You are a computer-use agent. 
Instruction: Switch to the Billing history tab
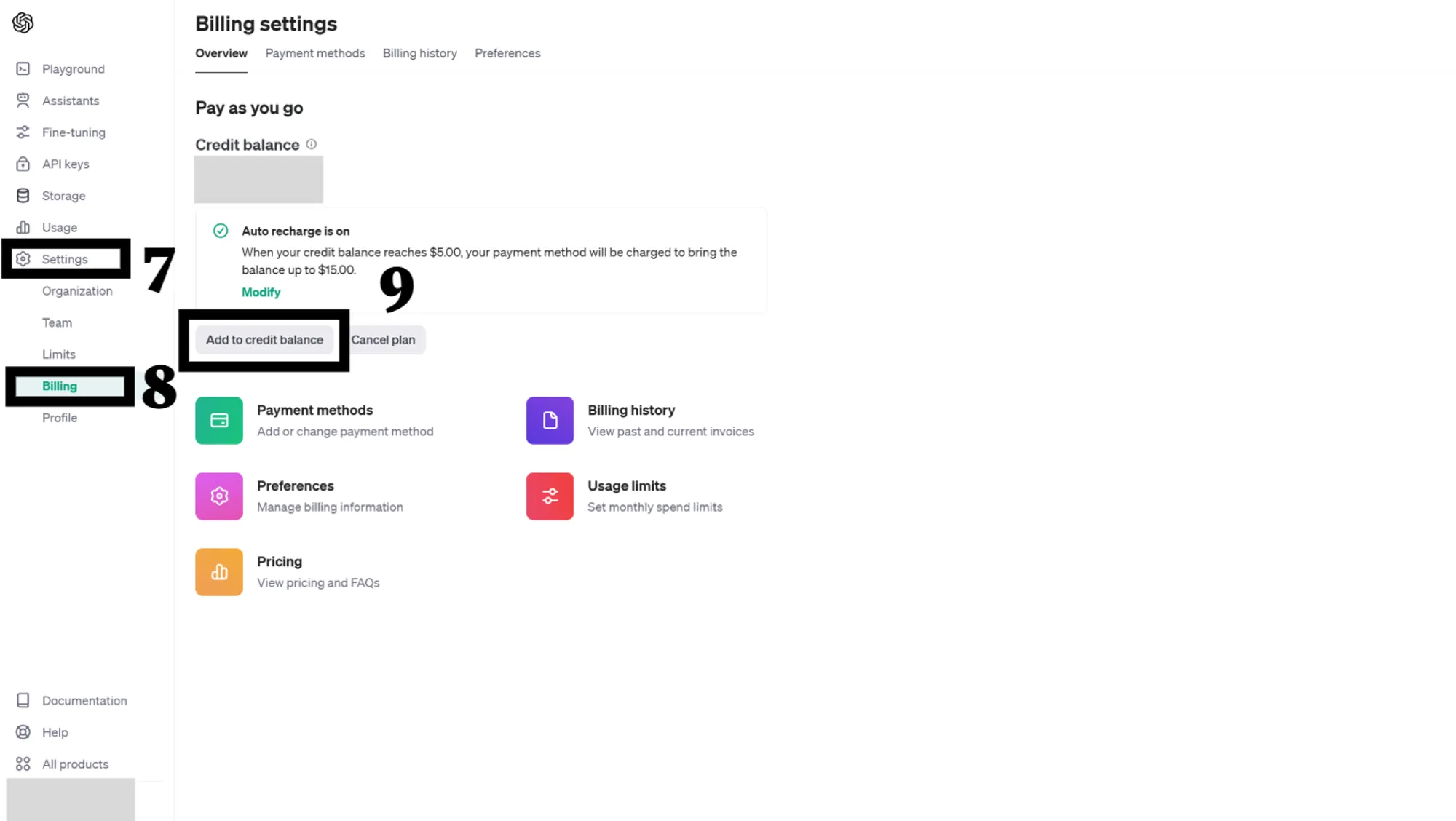420,53
